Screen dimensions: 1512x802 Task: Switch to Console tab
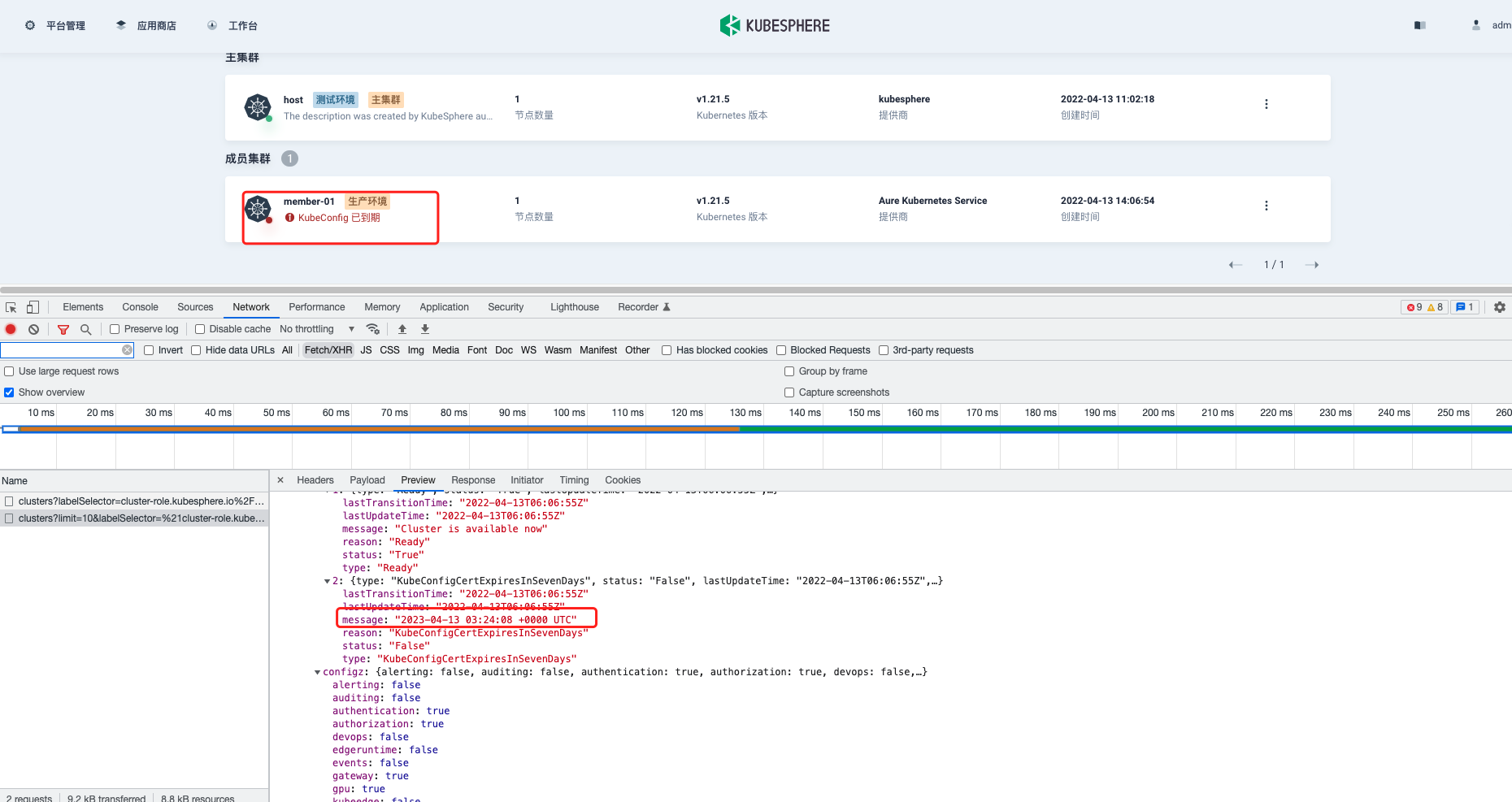[140, 307]
